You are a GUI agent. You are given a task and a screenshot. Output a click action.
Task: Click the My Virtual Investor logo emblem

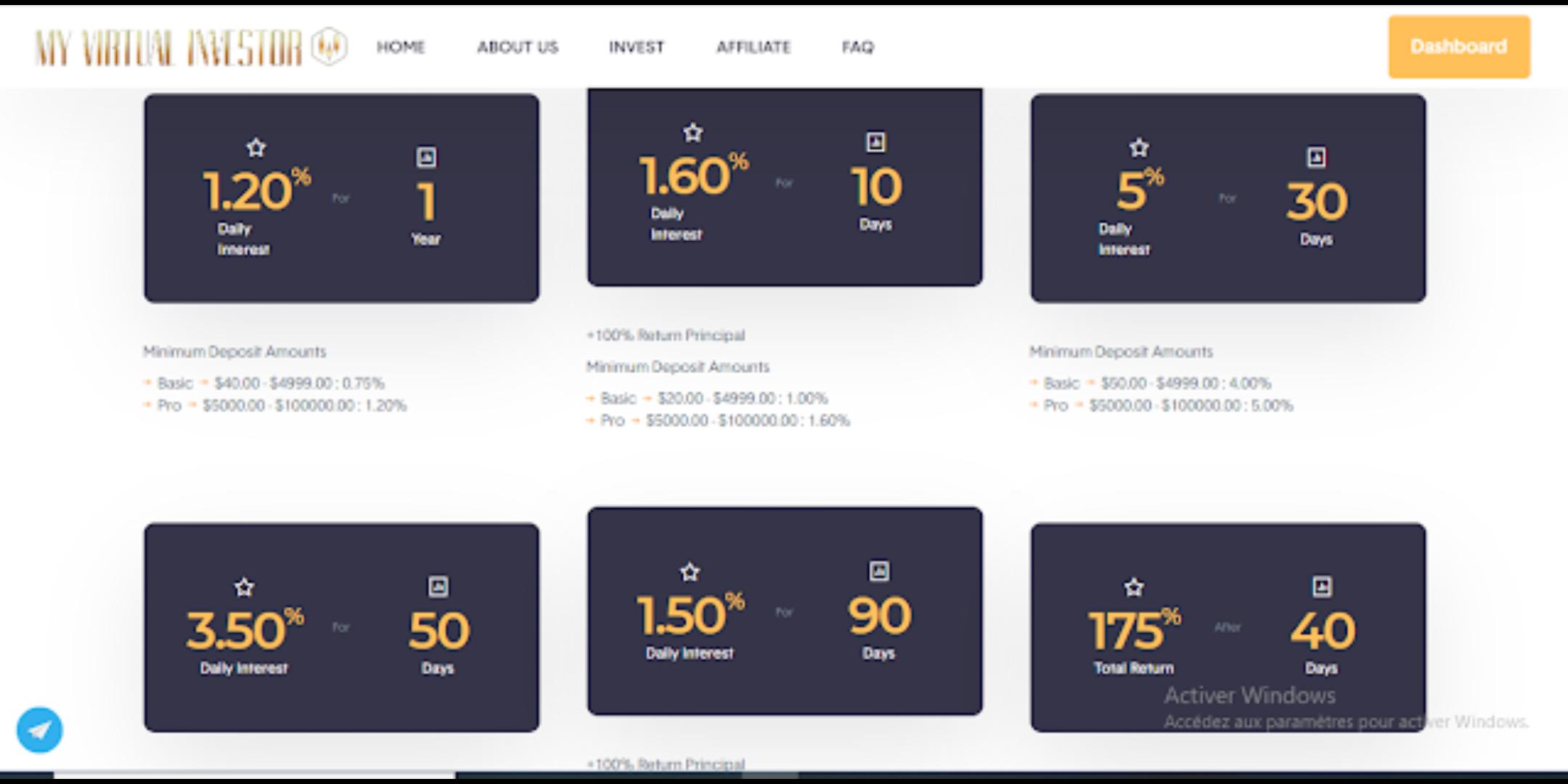329,46
